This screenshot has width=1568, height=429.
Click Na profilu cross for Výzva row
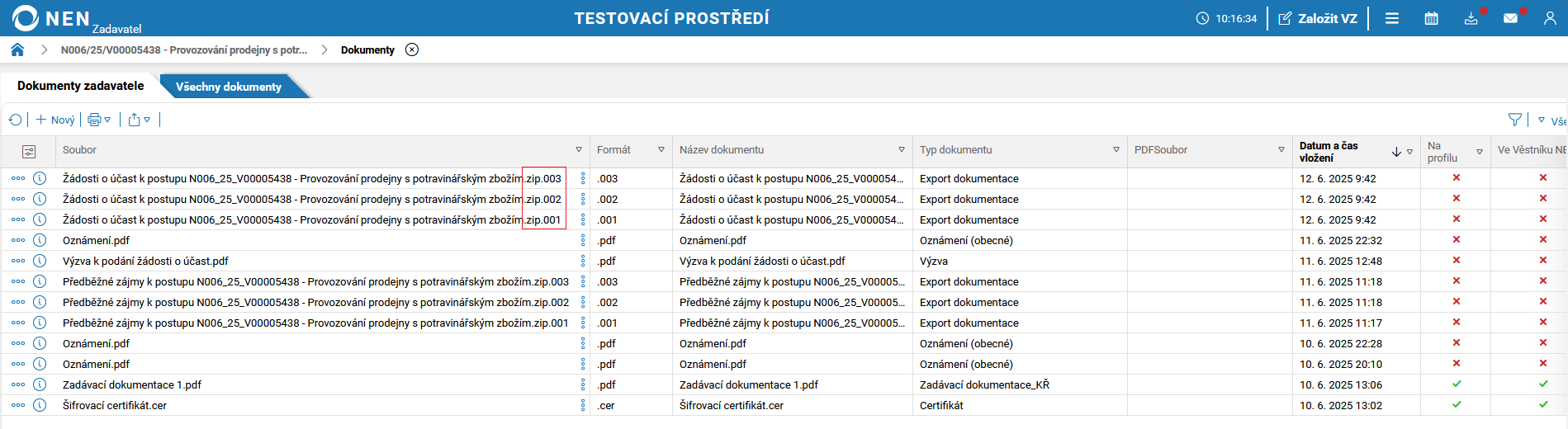(1457, 260)
